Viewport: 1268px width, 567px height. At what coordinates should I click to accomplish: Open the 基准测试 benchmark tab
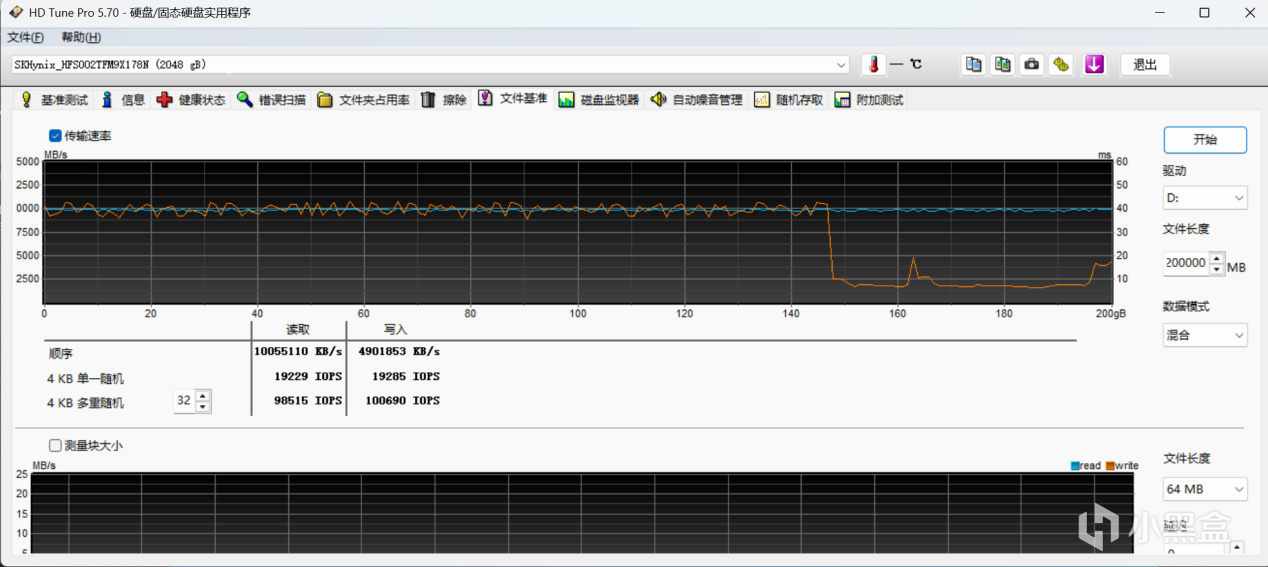54,100
